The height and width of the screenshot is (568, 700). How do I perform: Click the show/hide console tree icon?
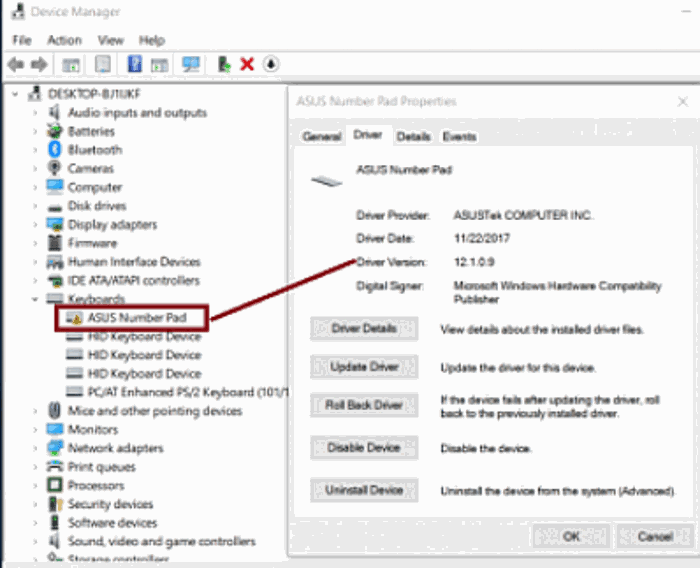71,65
